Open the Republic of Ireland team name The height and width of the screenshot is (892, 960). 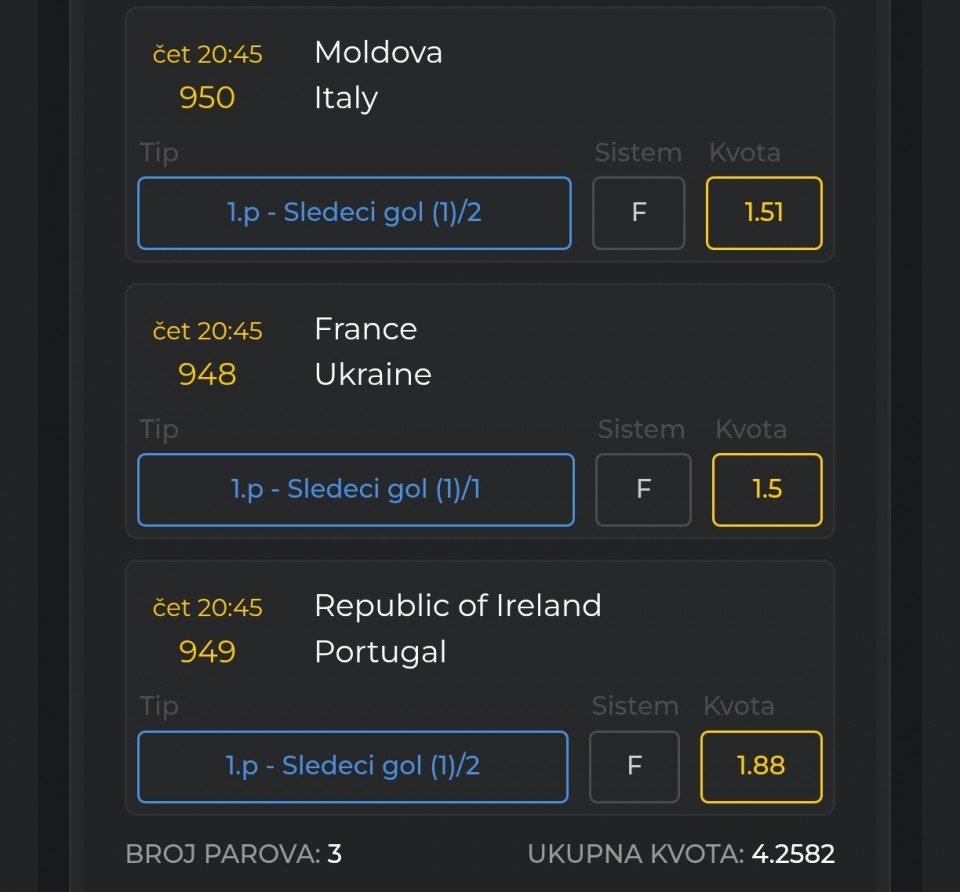point(458,606)
